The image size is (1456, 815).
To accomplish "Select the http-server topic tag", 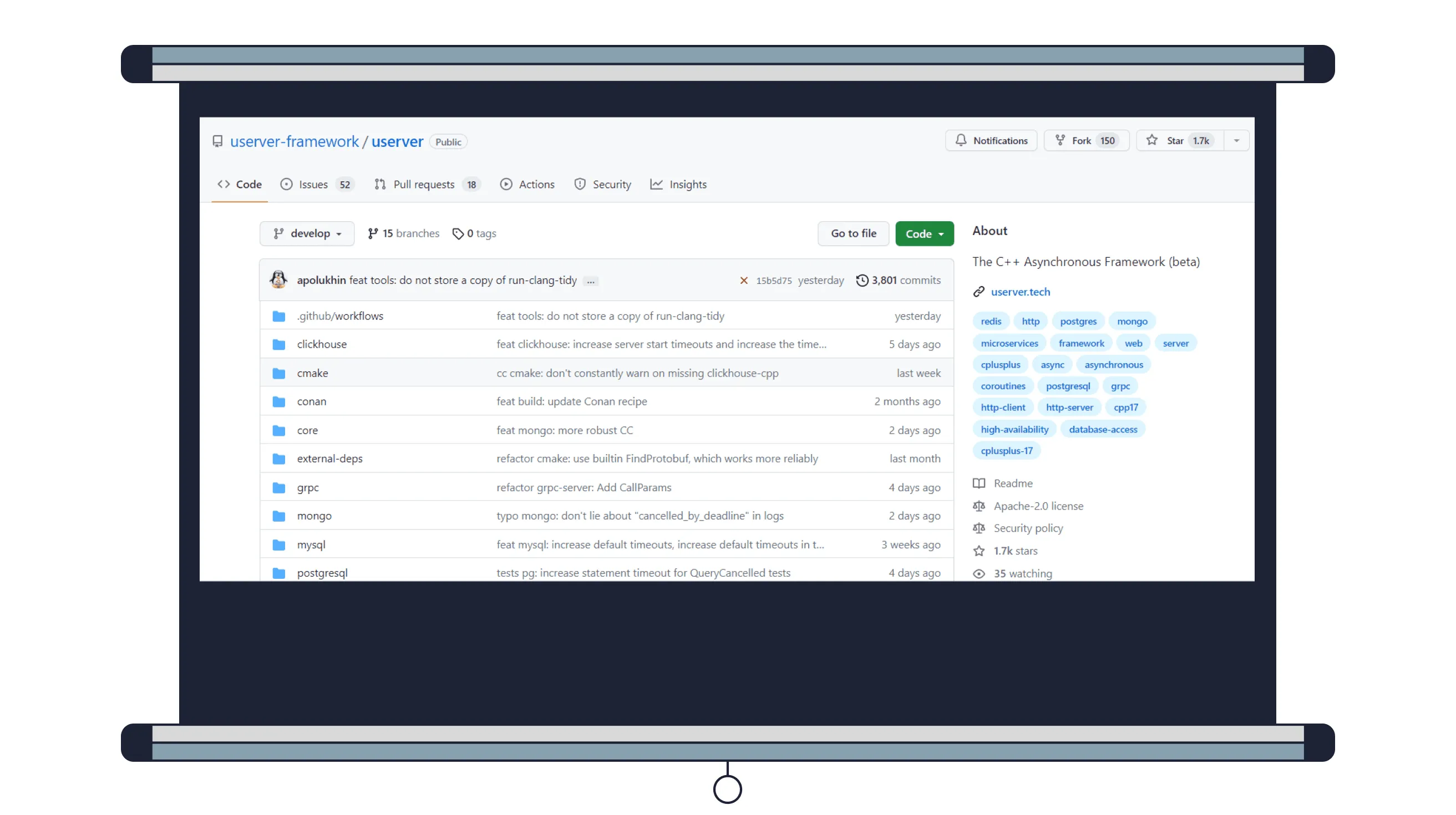I will click(x=1069, y=407).
